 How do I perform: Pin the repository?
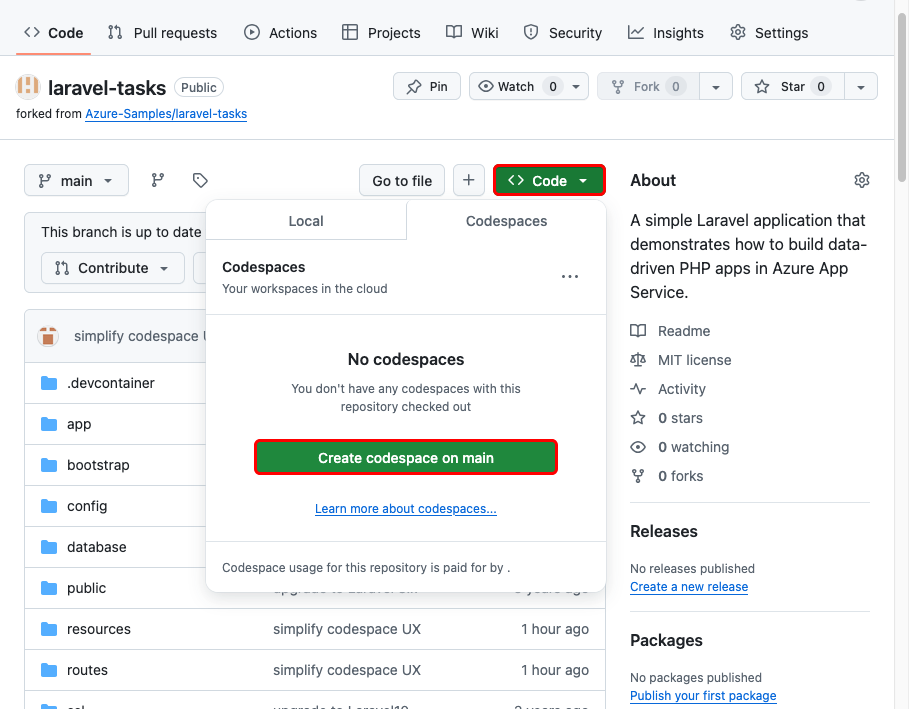click(426, 86)
